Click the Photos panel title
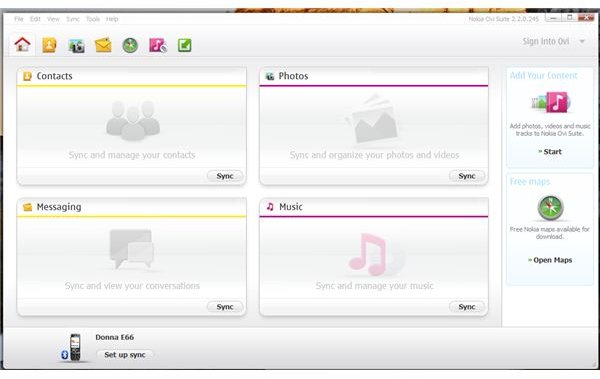This screenshot has height=379, width=600. pos(293,76)
